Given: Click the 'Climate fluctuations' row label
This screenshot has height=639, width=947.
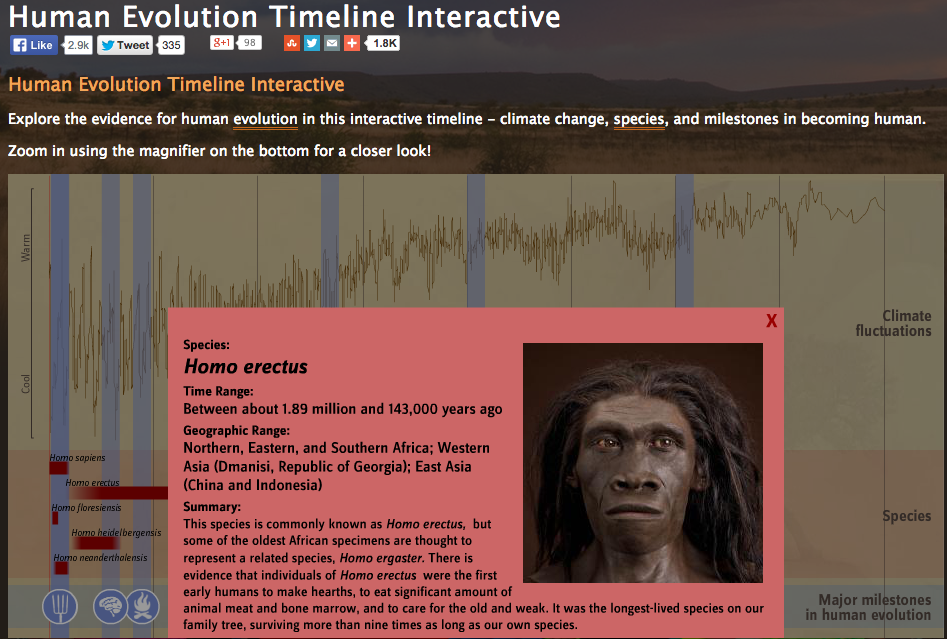Looking at the screenshot, I should pyautogui.click(x=893, y=323).
